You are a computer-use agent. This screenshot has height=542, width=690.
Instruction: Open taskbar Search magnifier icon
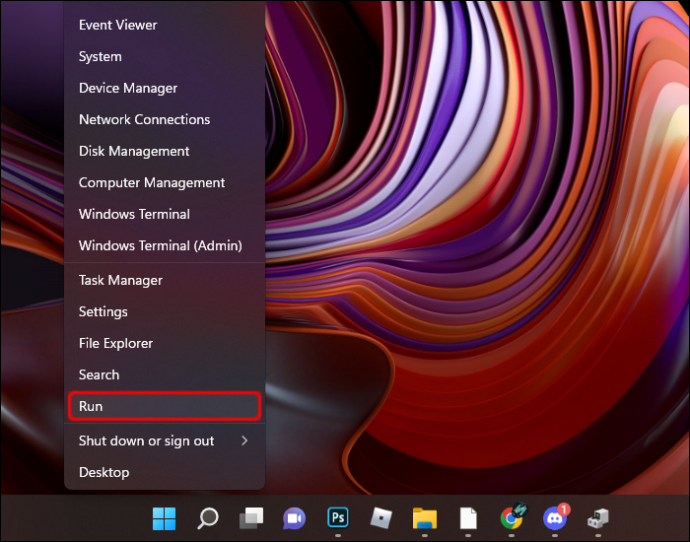(207, 518)
